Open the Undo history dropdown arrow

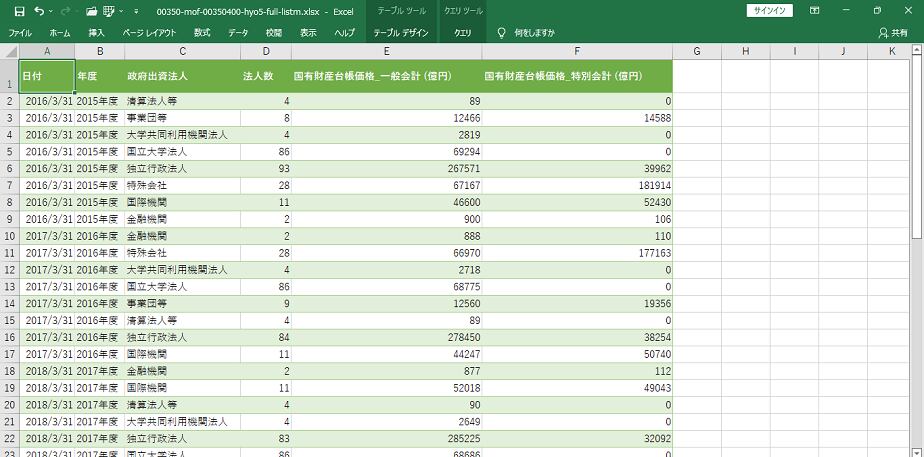tap(52, 10)
